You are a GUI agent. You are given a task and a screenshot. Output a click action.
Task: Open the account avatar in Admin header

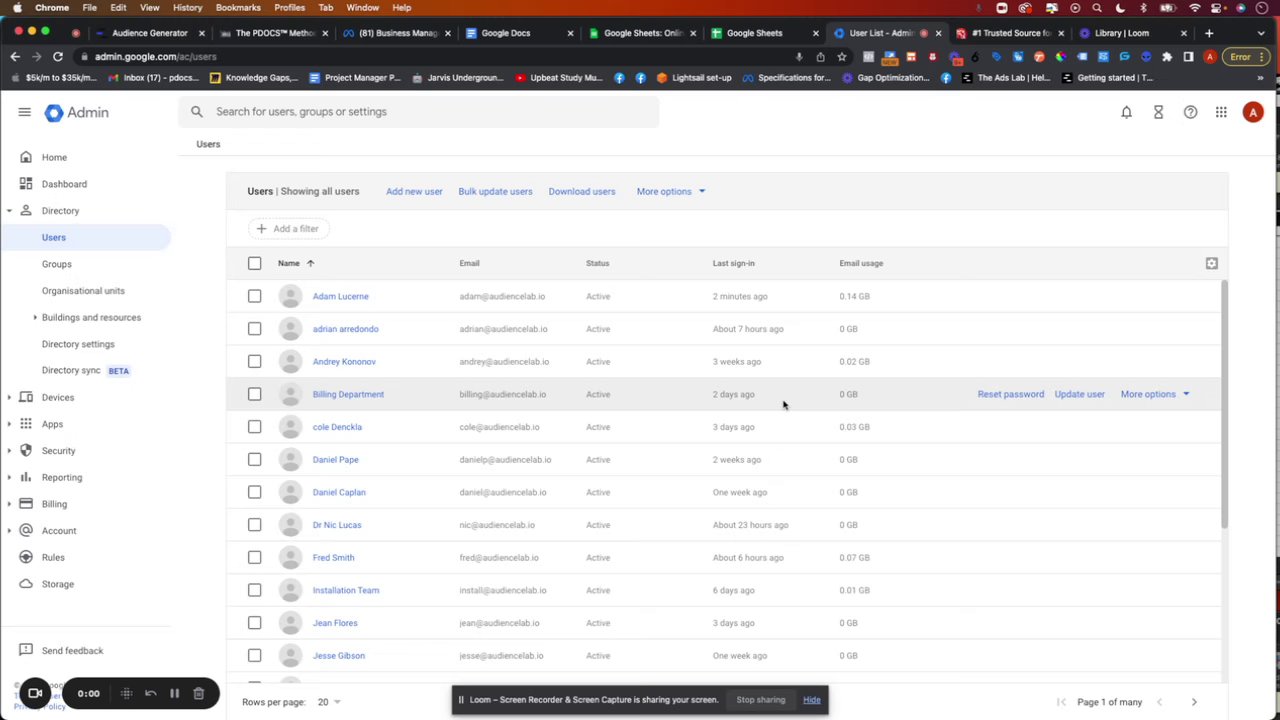(1253, 112)
